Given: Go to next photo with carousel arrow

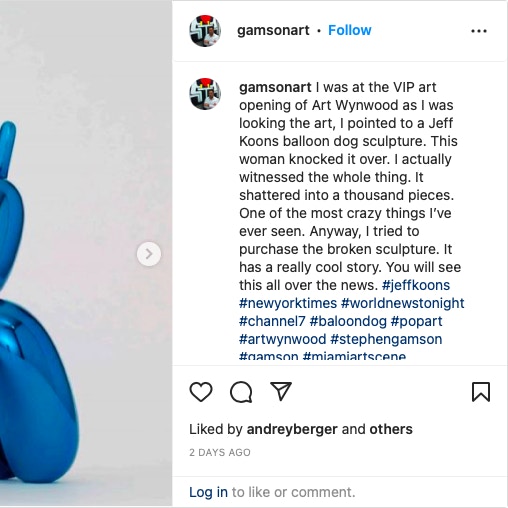Looking at the screenshot, I should 149,254.
